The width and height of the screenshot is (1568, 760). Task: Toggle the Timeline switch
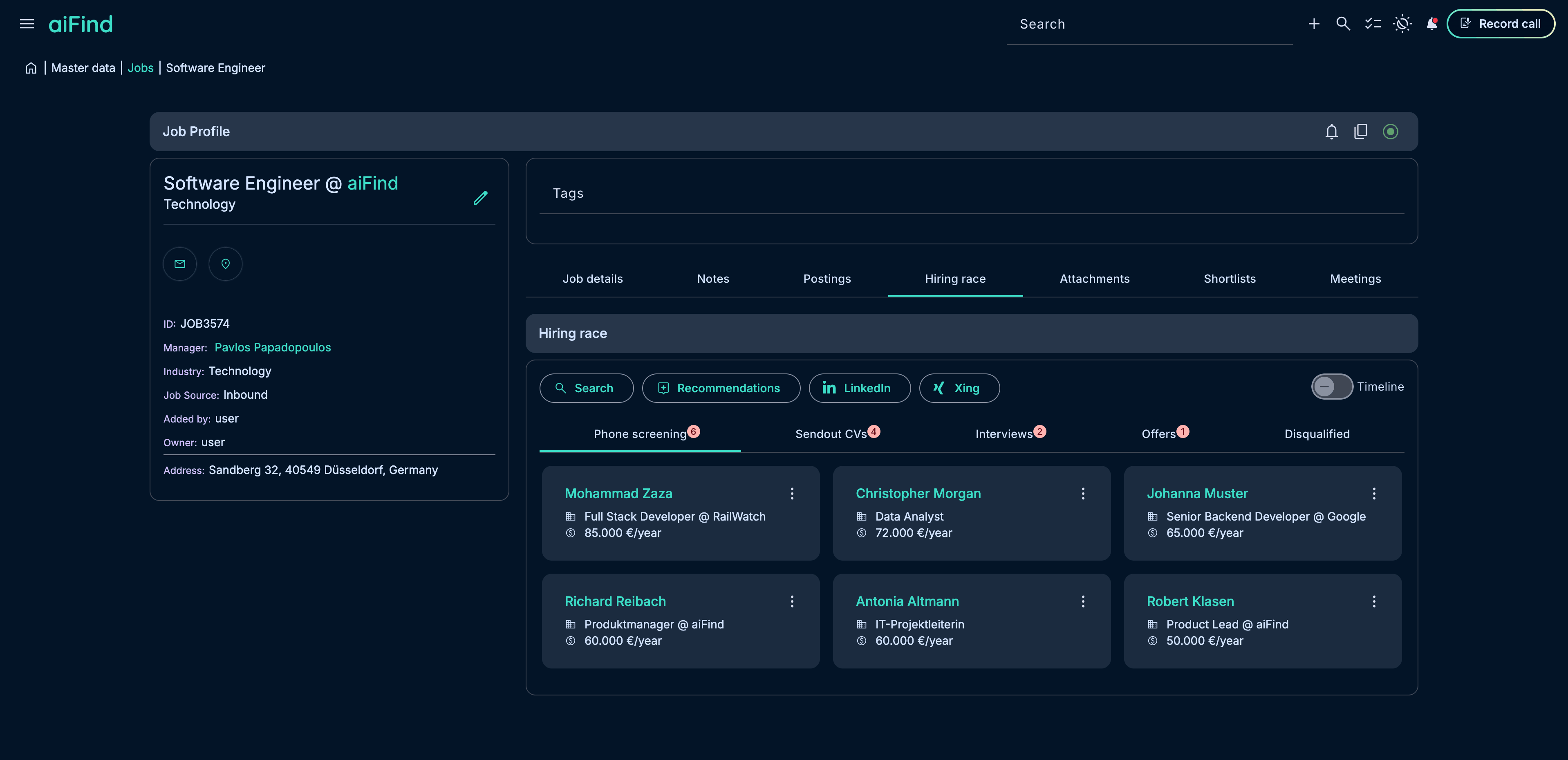coord(1332,387)
